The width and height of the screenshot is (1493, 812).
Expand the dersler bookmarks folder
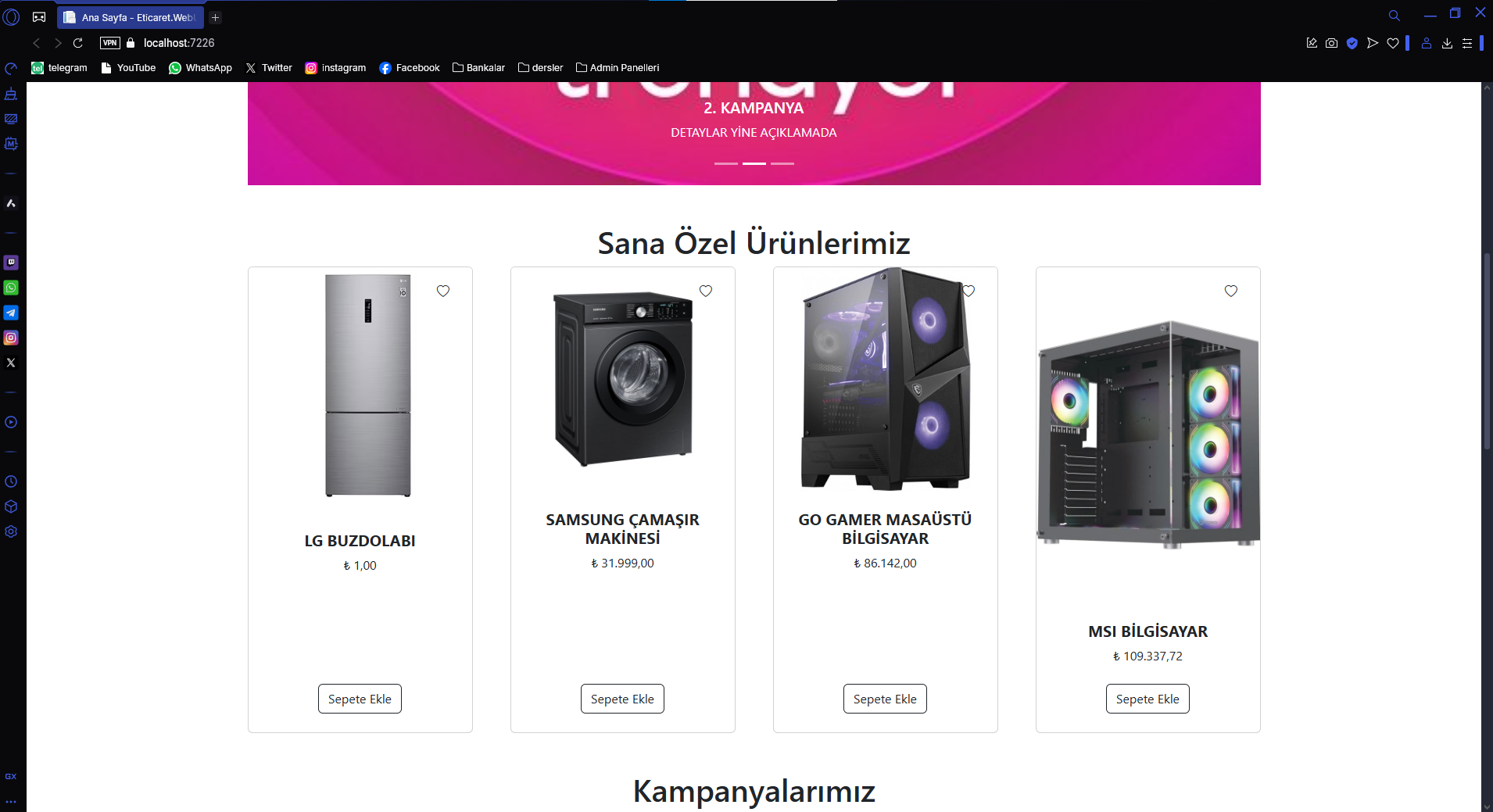click(x=540, y=68)
